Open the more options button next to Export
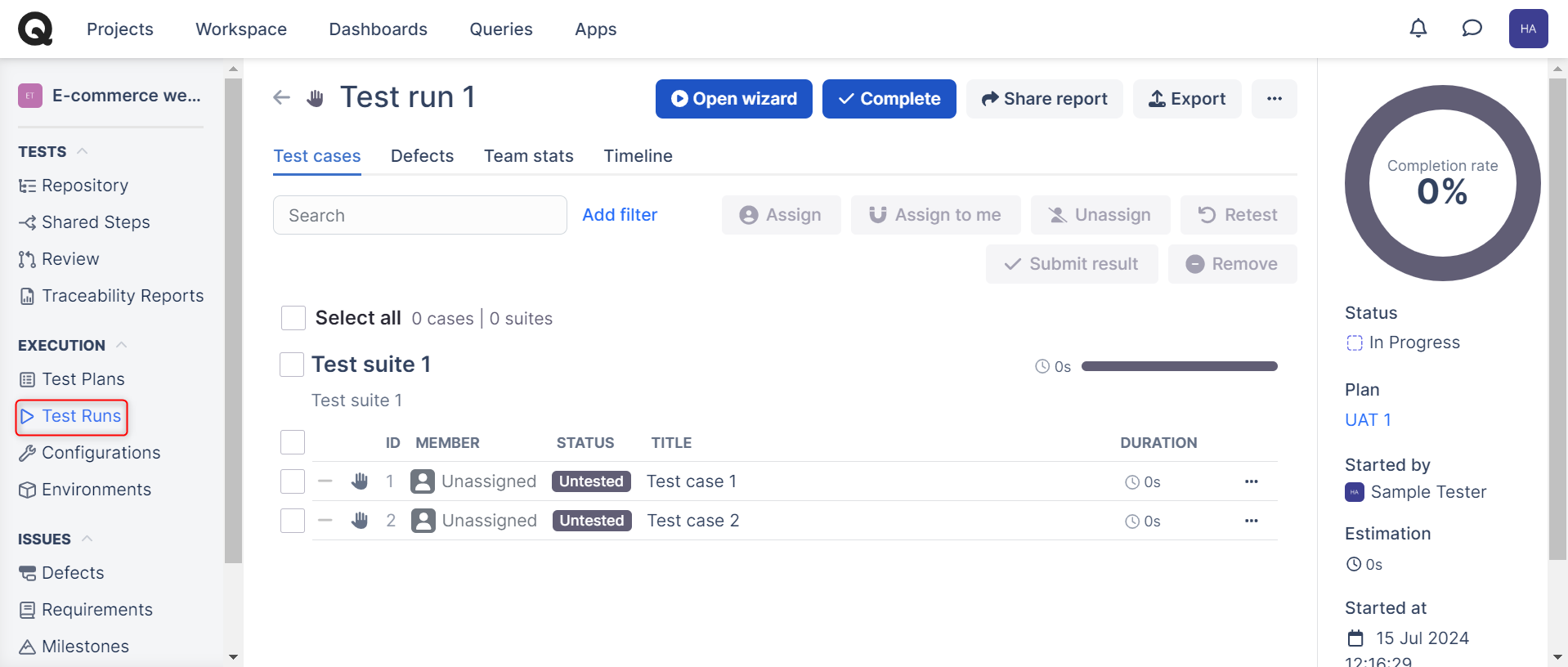1568x667 pixels. 1274,99
